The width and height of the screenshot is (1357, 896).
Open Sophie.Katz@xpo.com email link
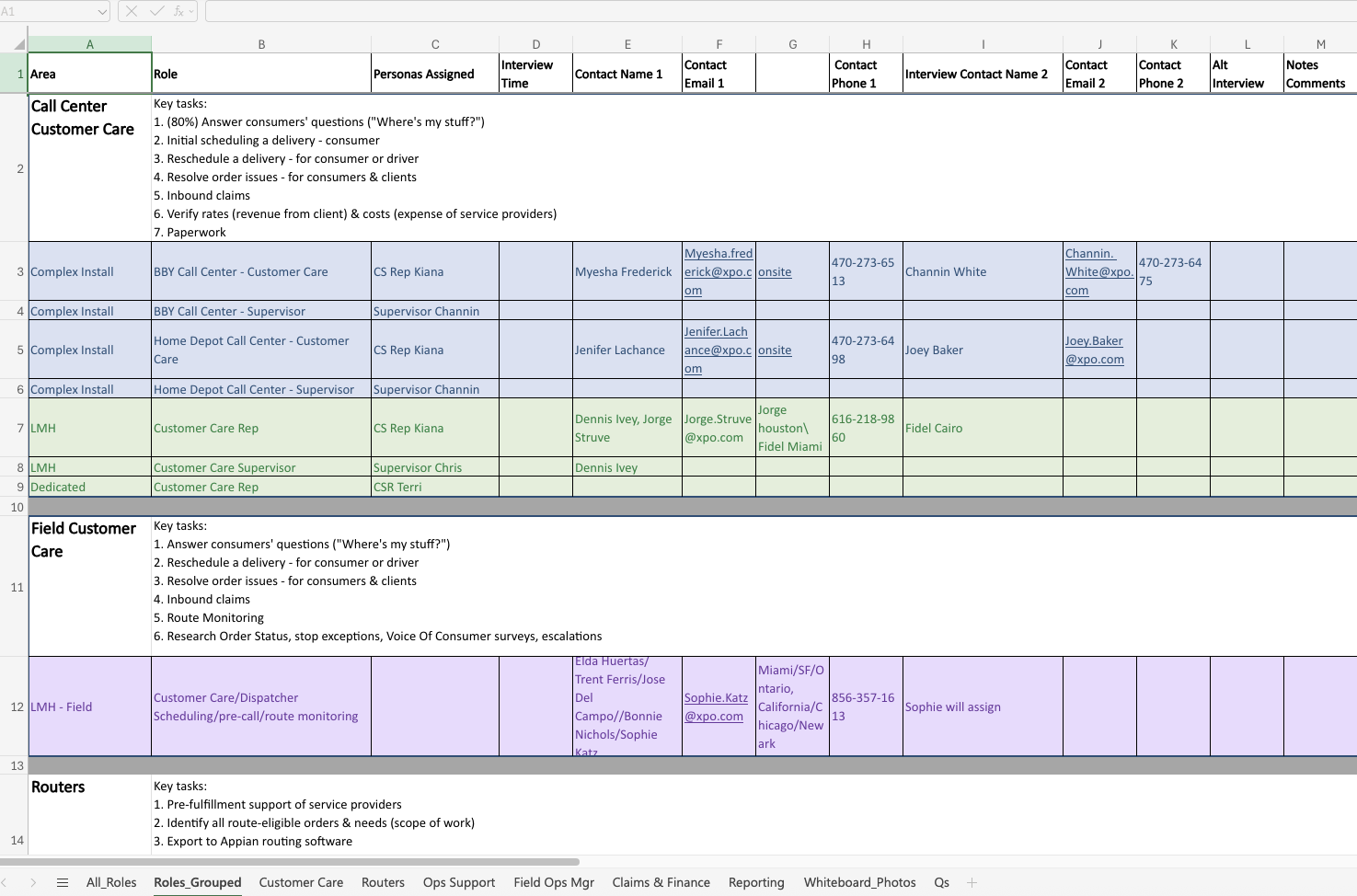point(715,706)
